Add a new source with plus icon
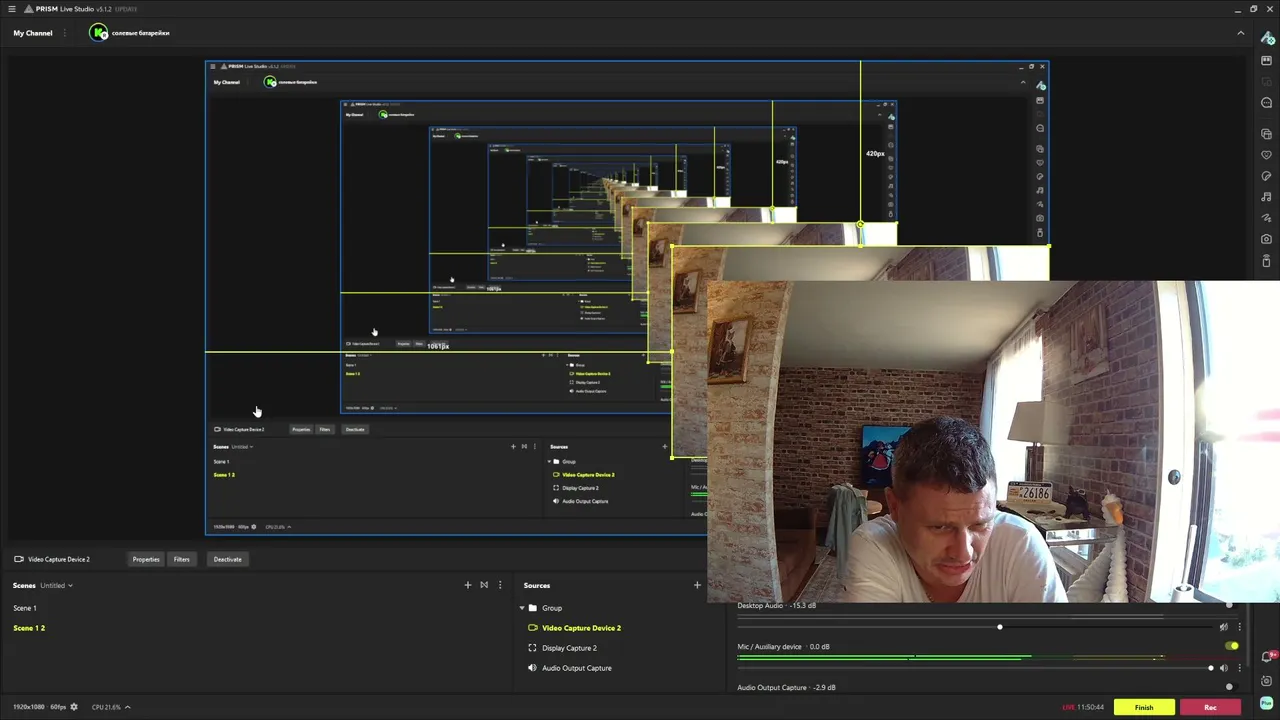The width and height of the screenshot is (1280, 720). click(x=697, y=585)
